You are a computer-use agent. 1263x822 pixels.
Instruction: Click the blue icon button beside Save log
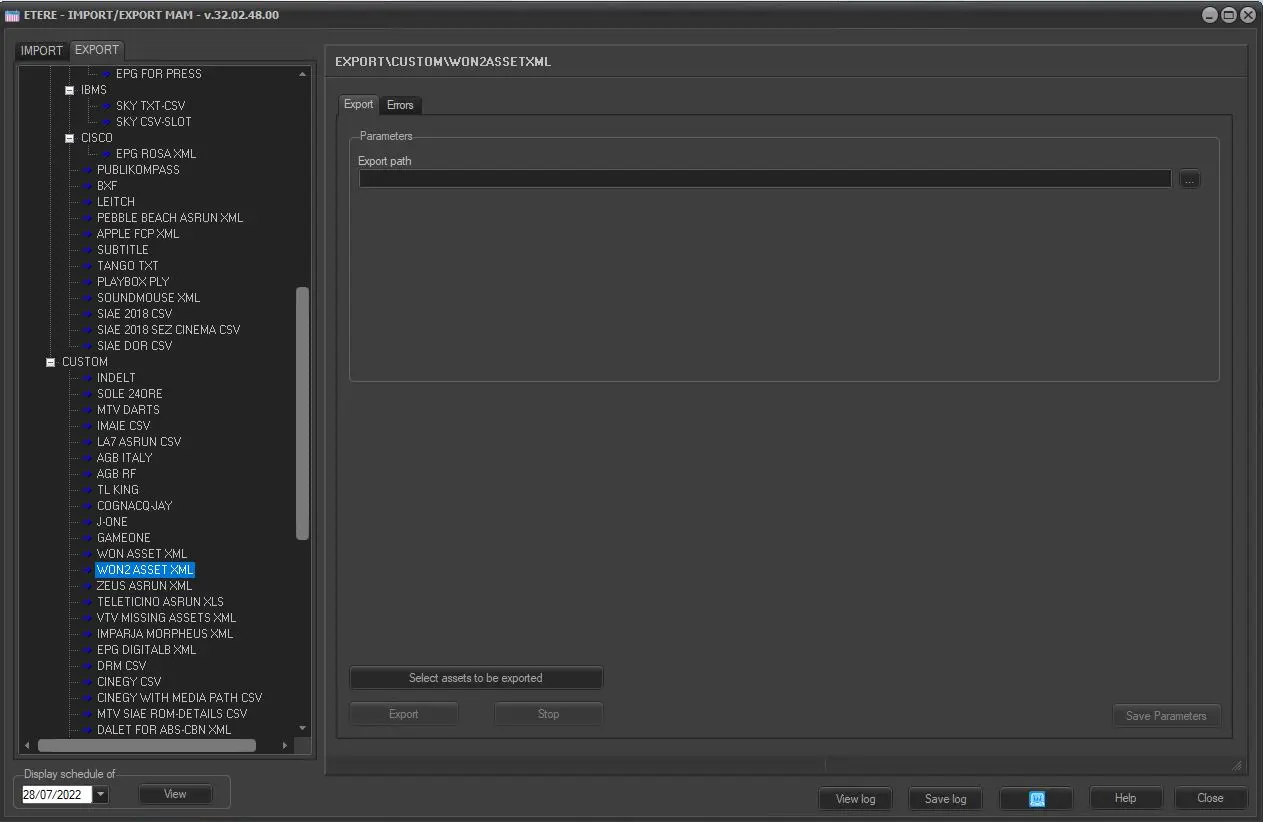click(1036, 798)
